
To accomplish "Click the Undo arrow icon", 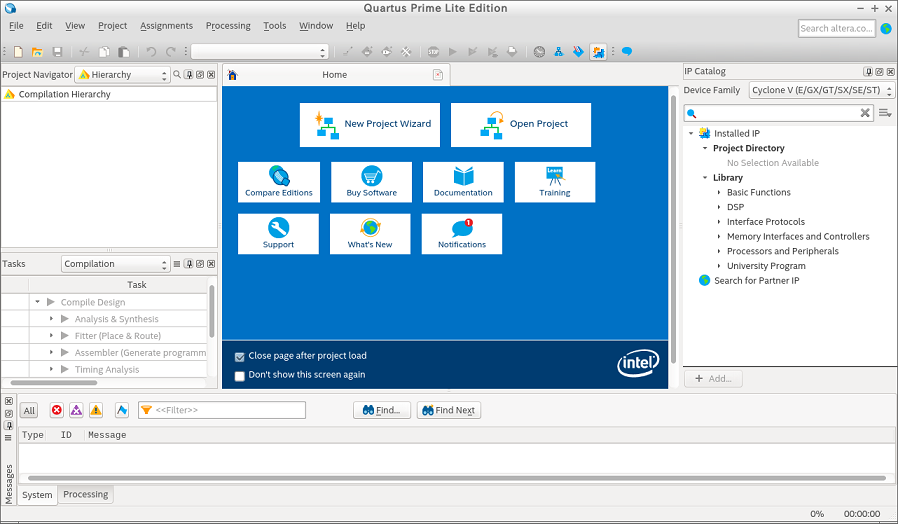I will pos(151,52).
